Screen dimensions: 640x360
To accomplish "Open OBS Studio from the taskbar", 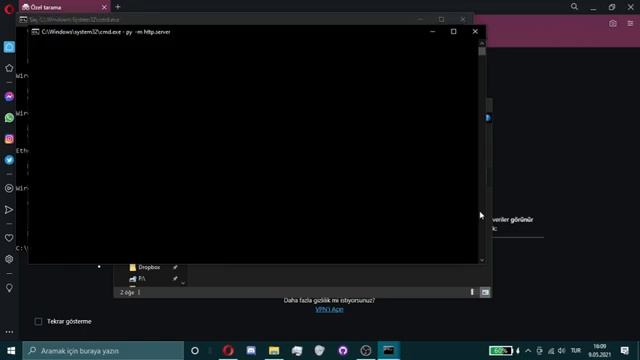I will [366, 351].
